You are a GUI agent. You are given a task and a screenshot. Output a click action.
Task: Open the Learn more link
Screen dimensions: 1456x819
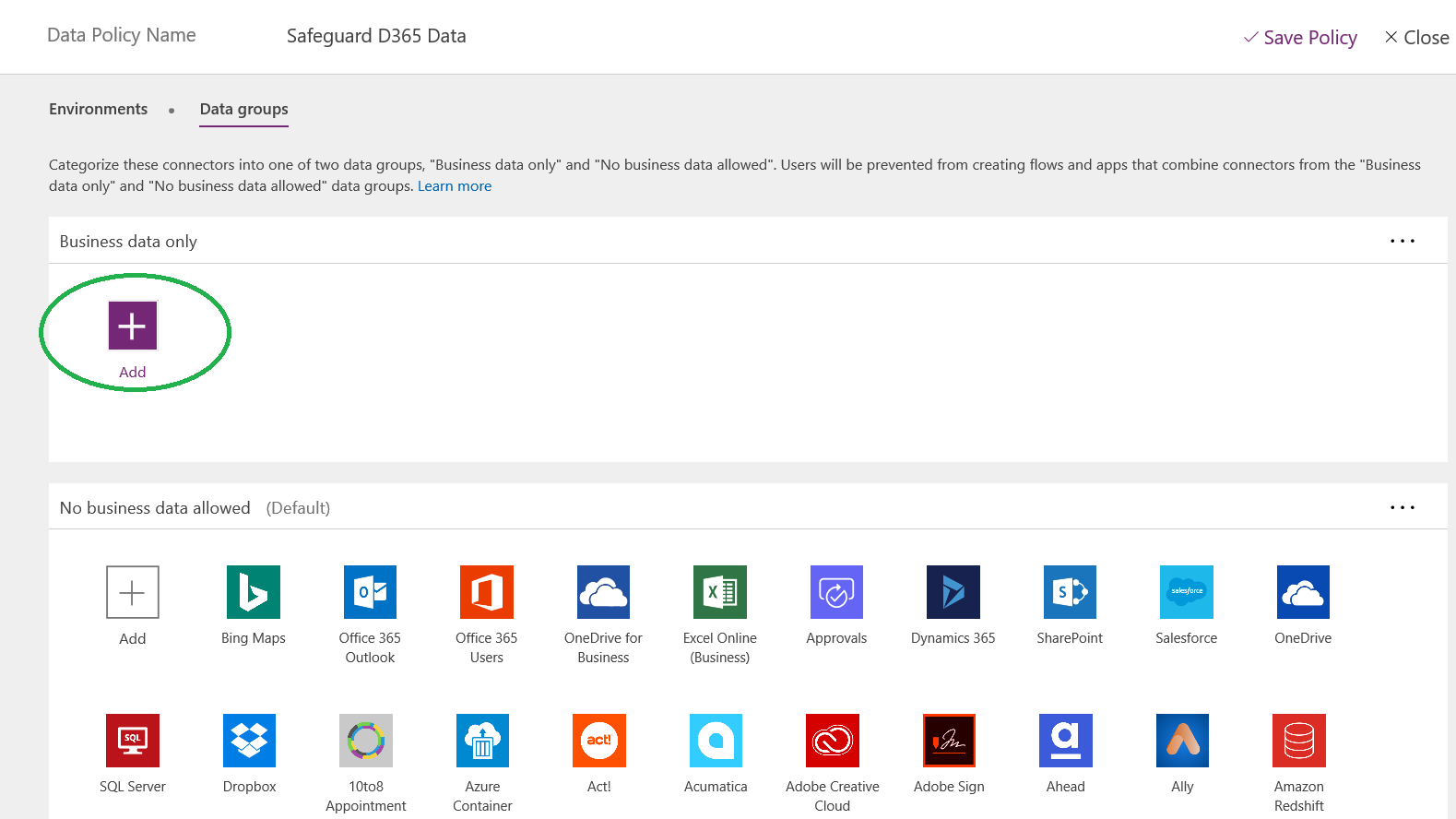(454, 186)
